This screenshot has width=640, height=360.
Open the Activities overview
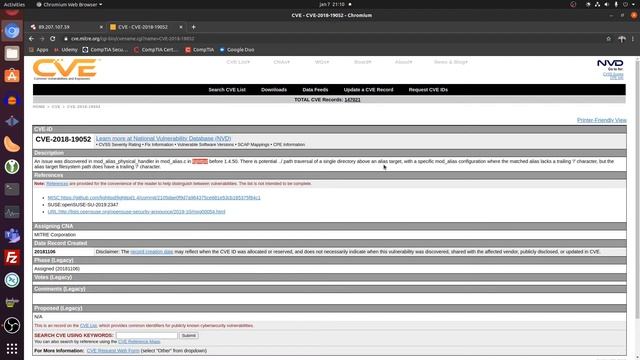[14, 4]
